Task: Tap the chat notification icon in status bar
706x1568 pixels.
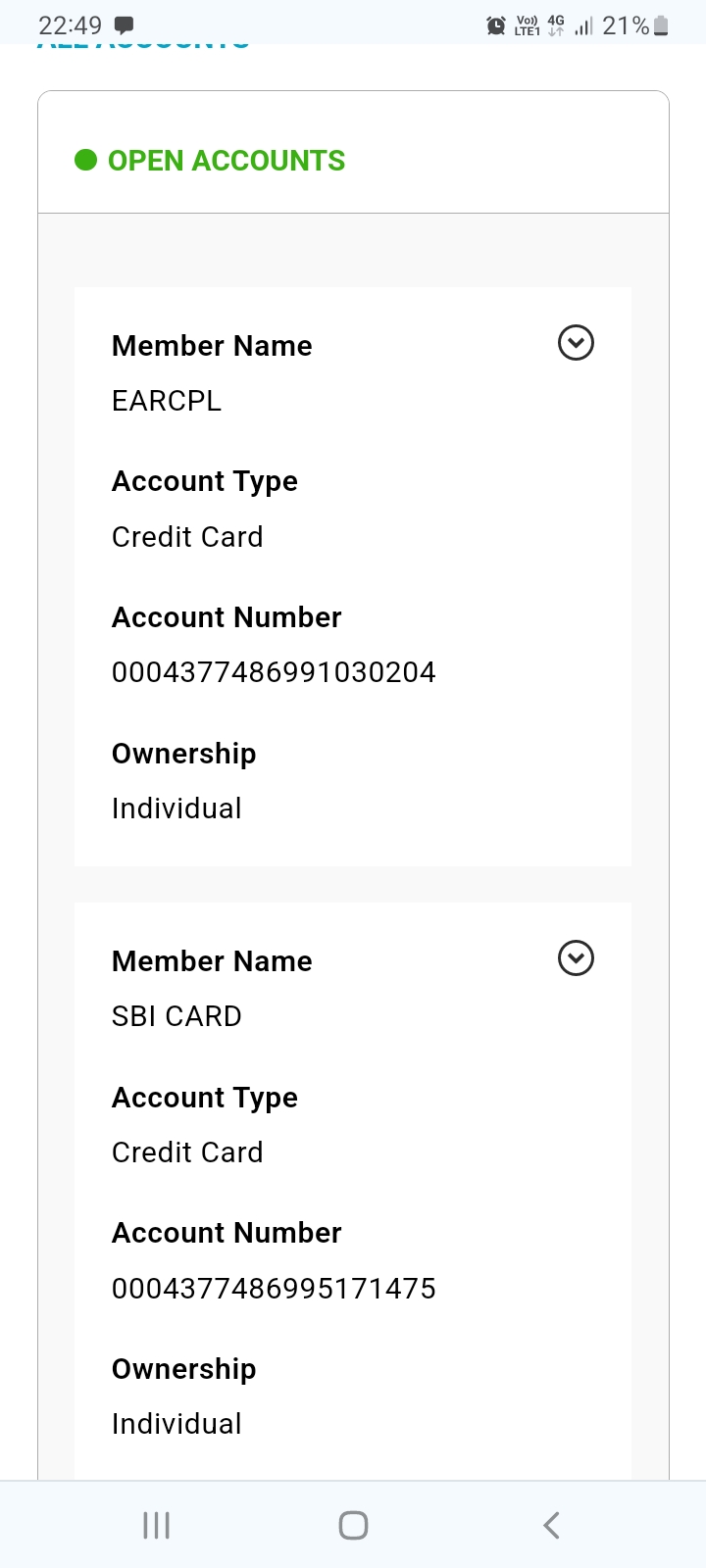Action: tap(125, 25)
